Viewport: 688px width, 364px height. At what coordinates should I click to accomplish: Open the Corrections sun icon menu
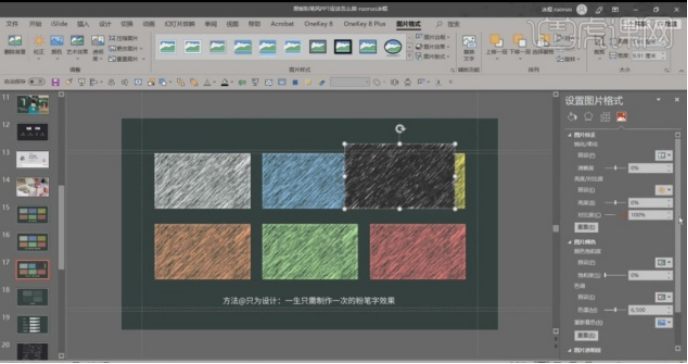pos(39,41)
